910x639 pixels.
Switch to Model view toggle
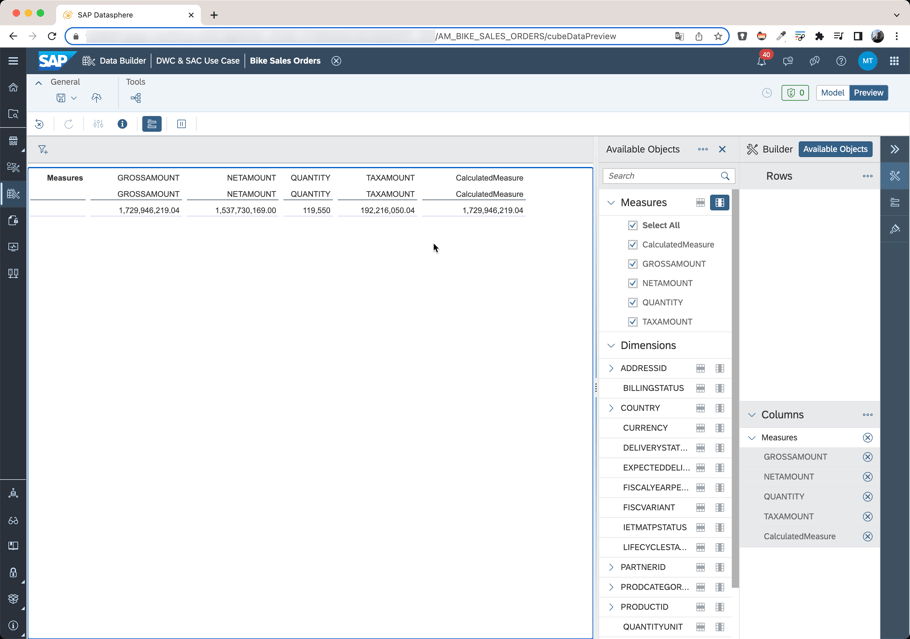(x=832, y=93)
